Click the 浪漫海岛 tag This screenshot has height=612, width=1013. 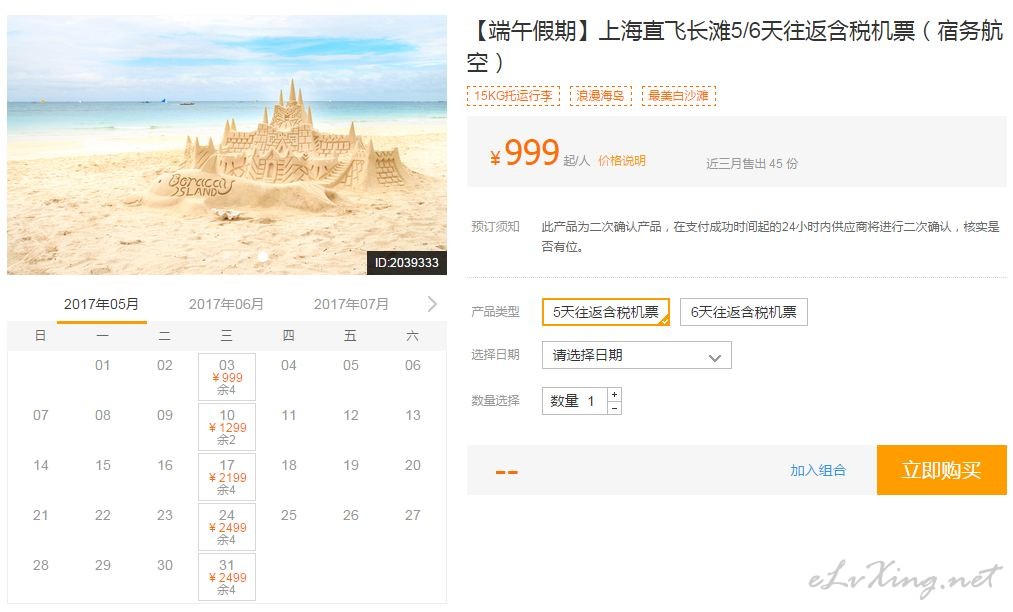pyautogui.click(x=600, y=96)
